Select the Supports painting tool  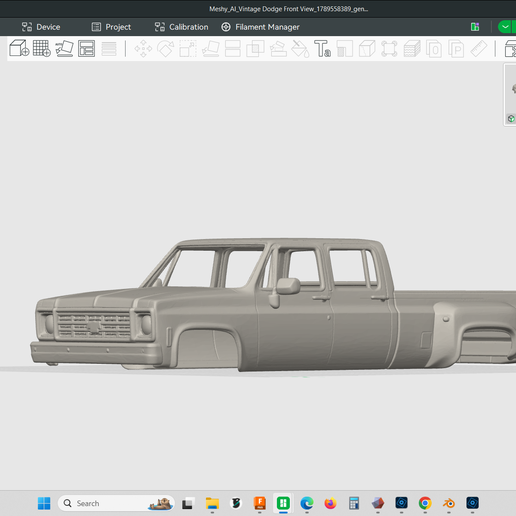[278, 49]
